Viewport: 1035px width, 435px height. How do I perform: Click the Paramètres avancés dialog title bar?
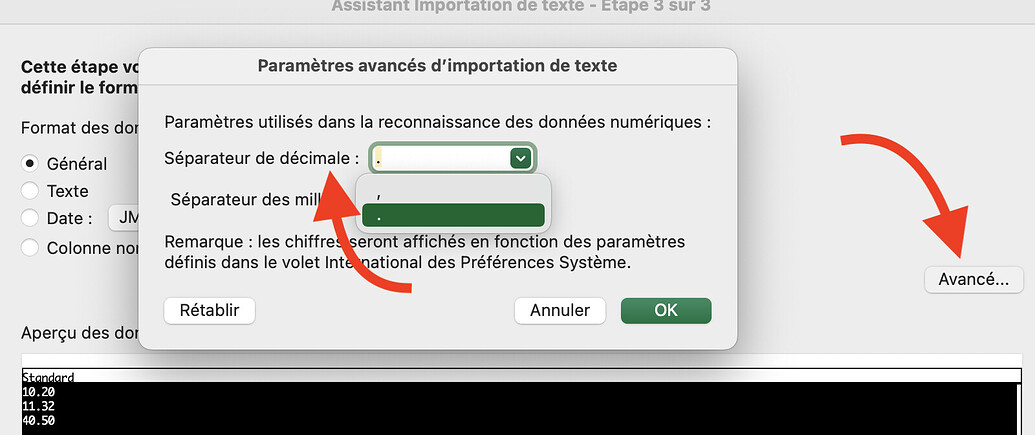click(437, 66)
